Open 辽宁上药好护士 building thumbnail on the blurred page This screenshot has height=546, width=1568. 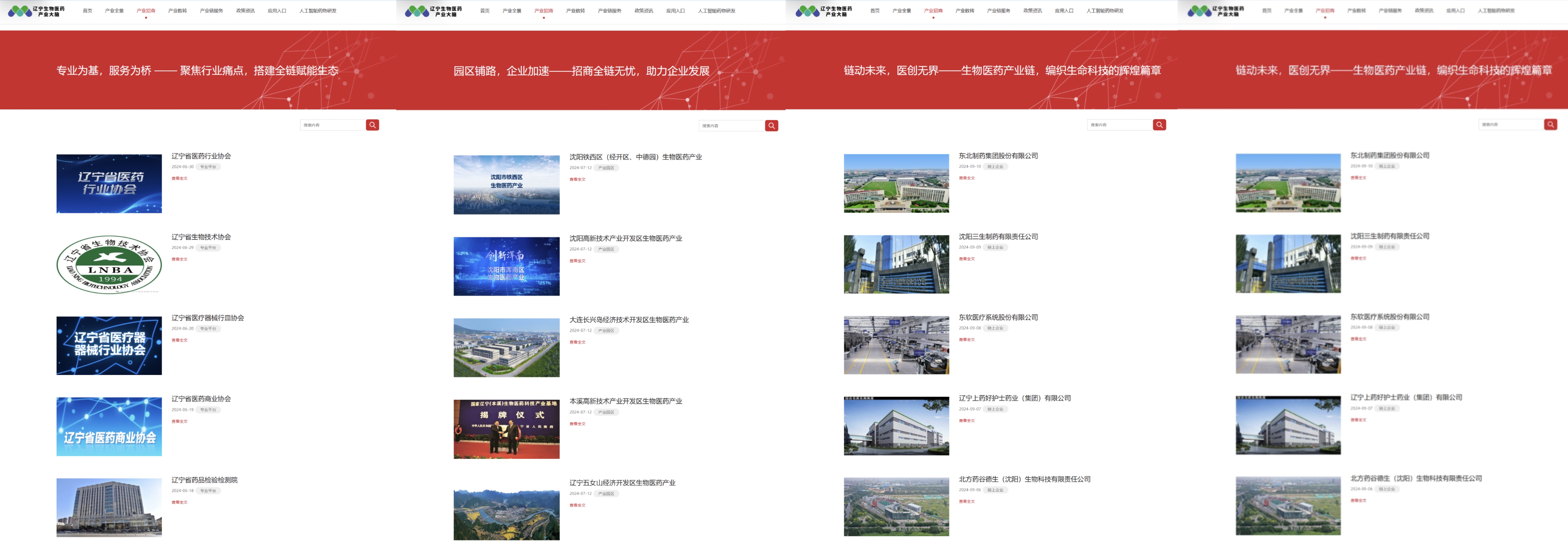coord(1288,426)
